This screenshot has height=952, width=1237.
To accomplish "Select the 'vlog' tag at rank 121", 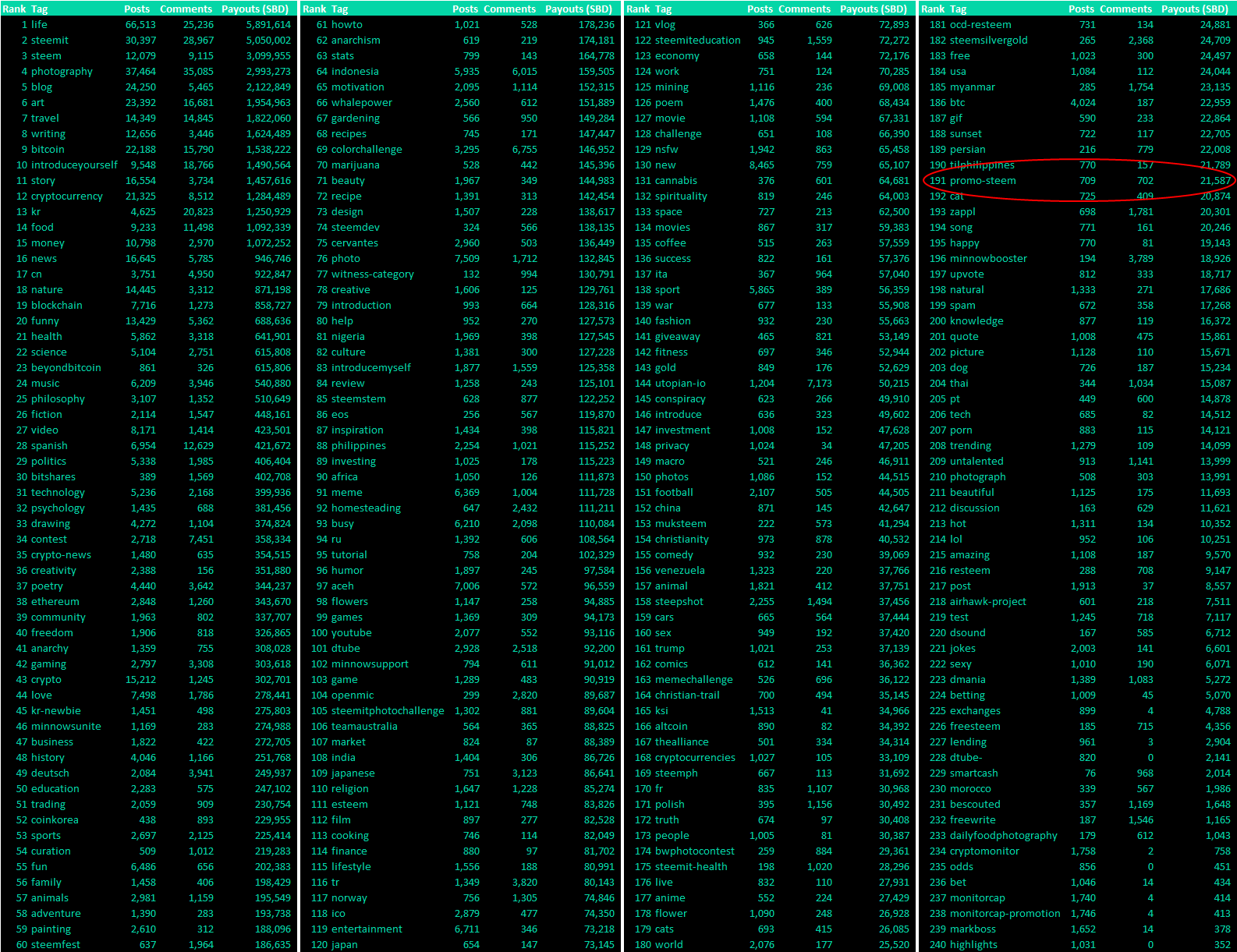I will [665, 24].
